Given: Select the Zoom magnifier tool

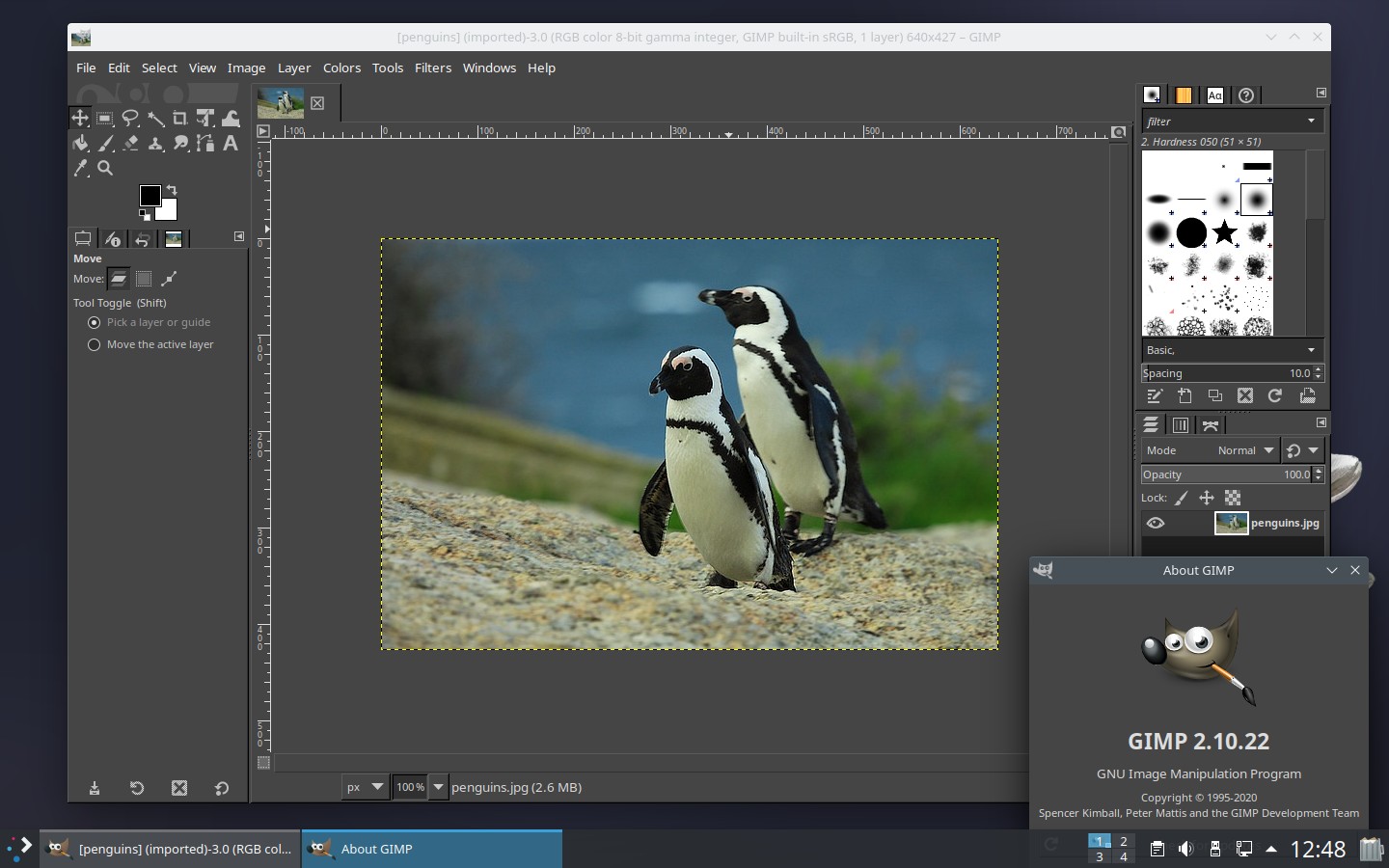Looking at the screenshot, I should click(105, 169).
